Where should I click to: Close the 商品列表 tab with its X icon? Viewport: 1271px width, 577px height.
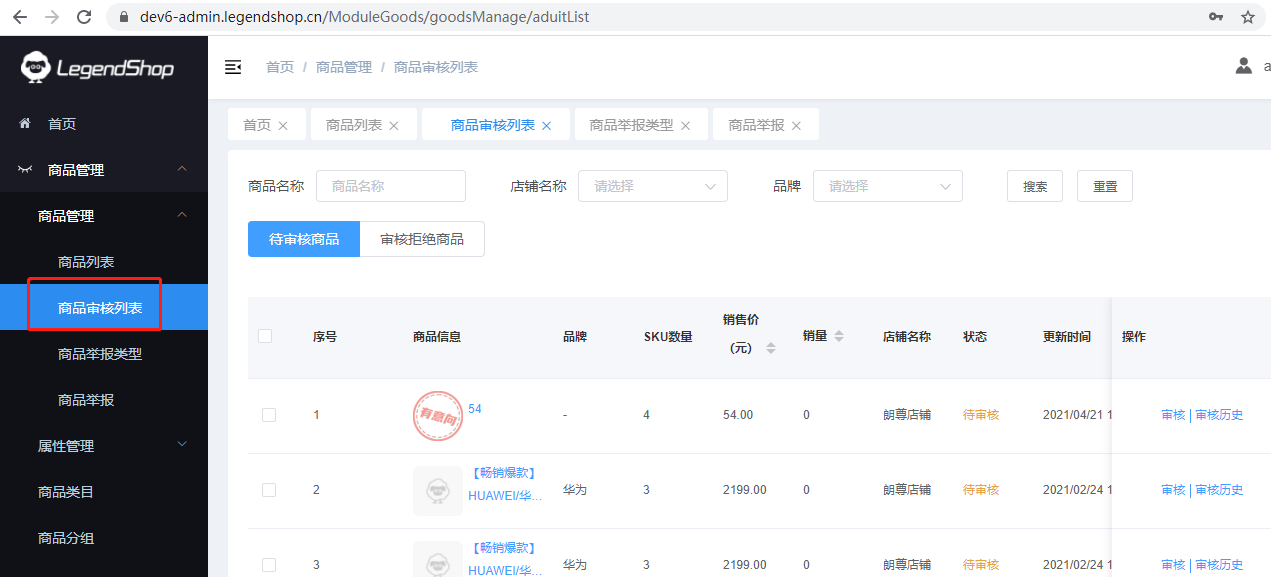coord(394,126)
